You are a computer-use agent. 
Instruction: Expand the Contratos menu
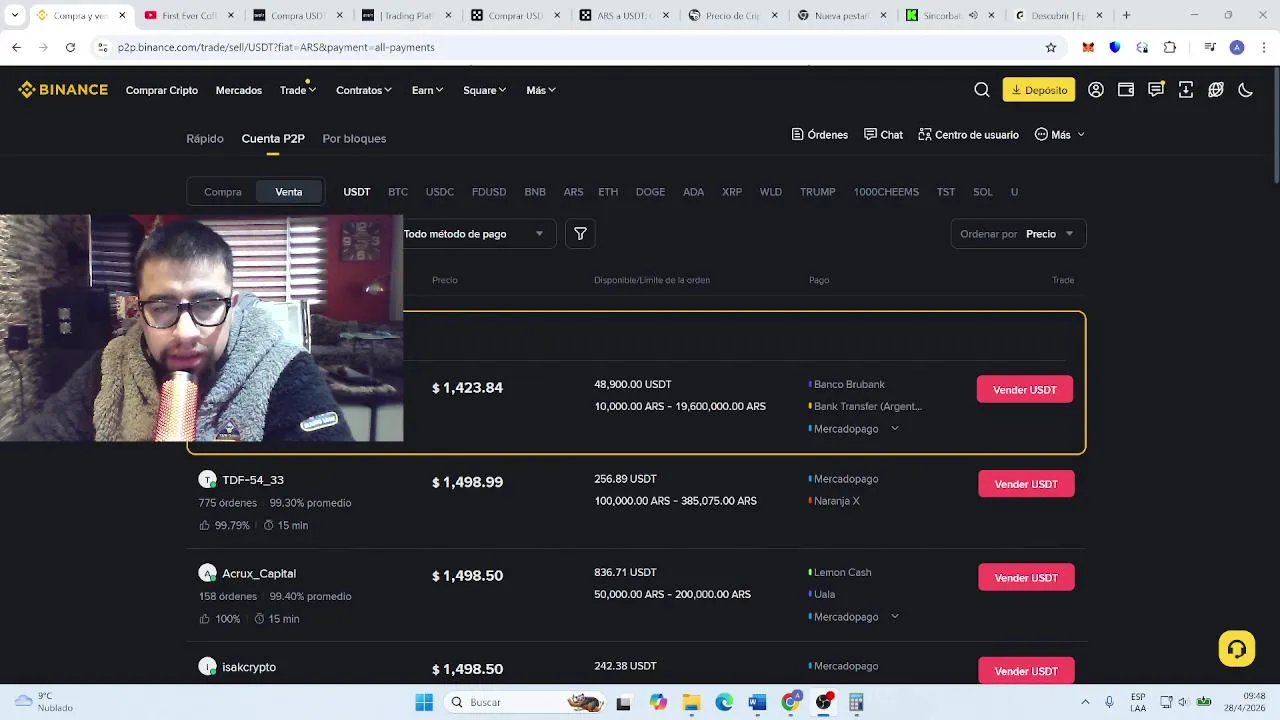tap(364, 90)
